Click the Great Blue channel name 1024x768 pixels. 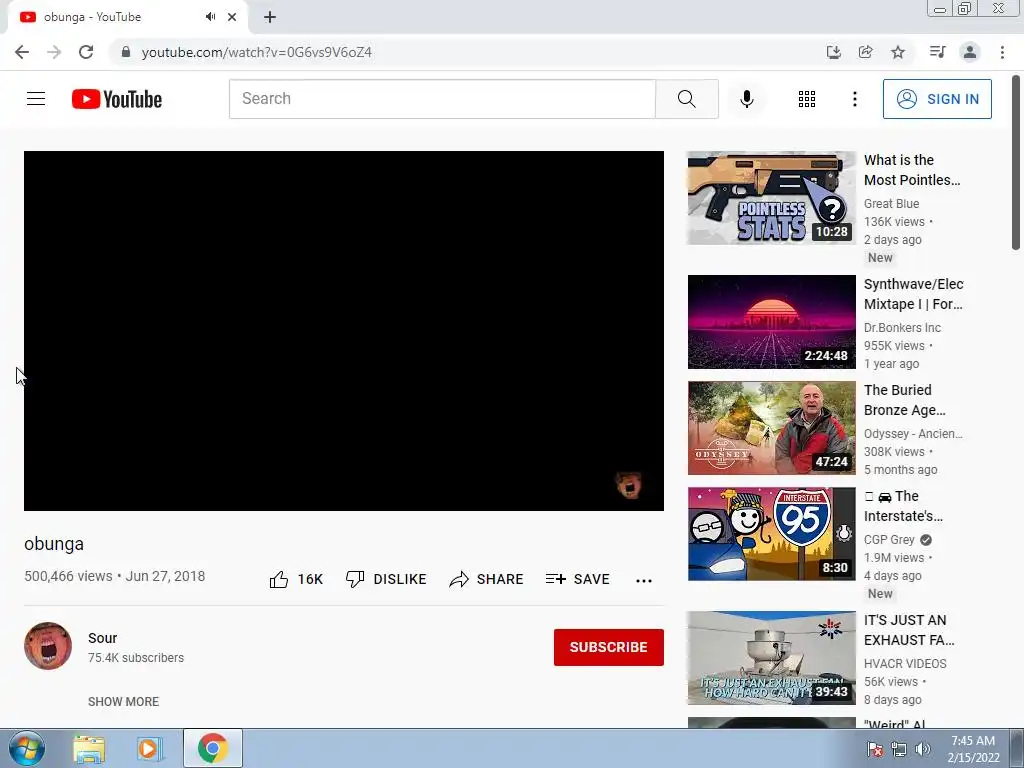891,204
